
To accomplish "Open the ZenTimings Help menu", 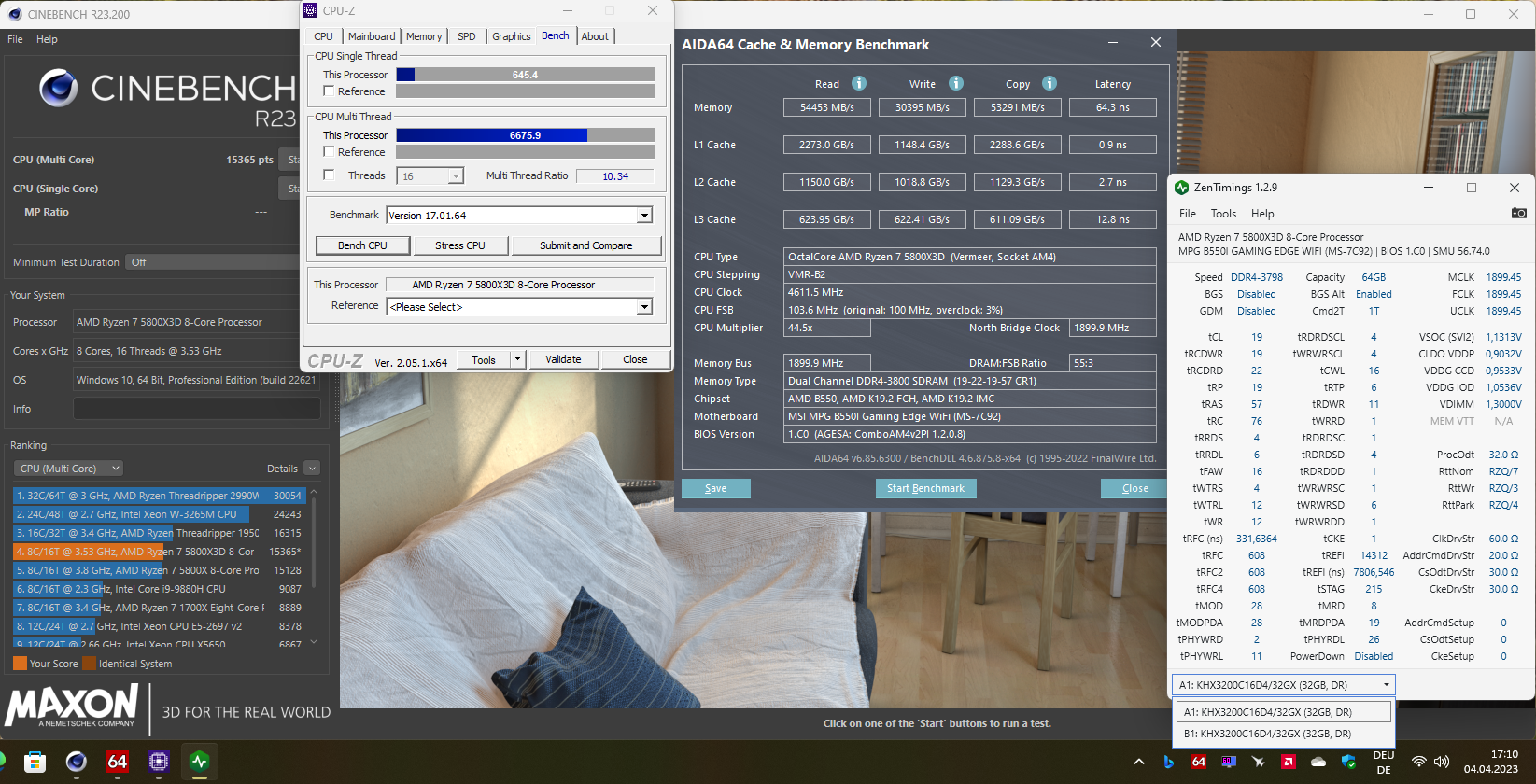I will coord(1262,214).
